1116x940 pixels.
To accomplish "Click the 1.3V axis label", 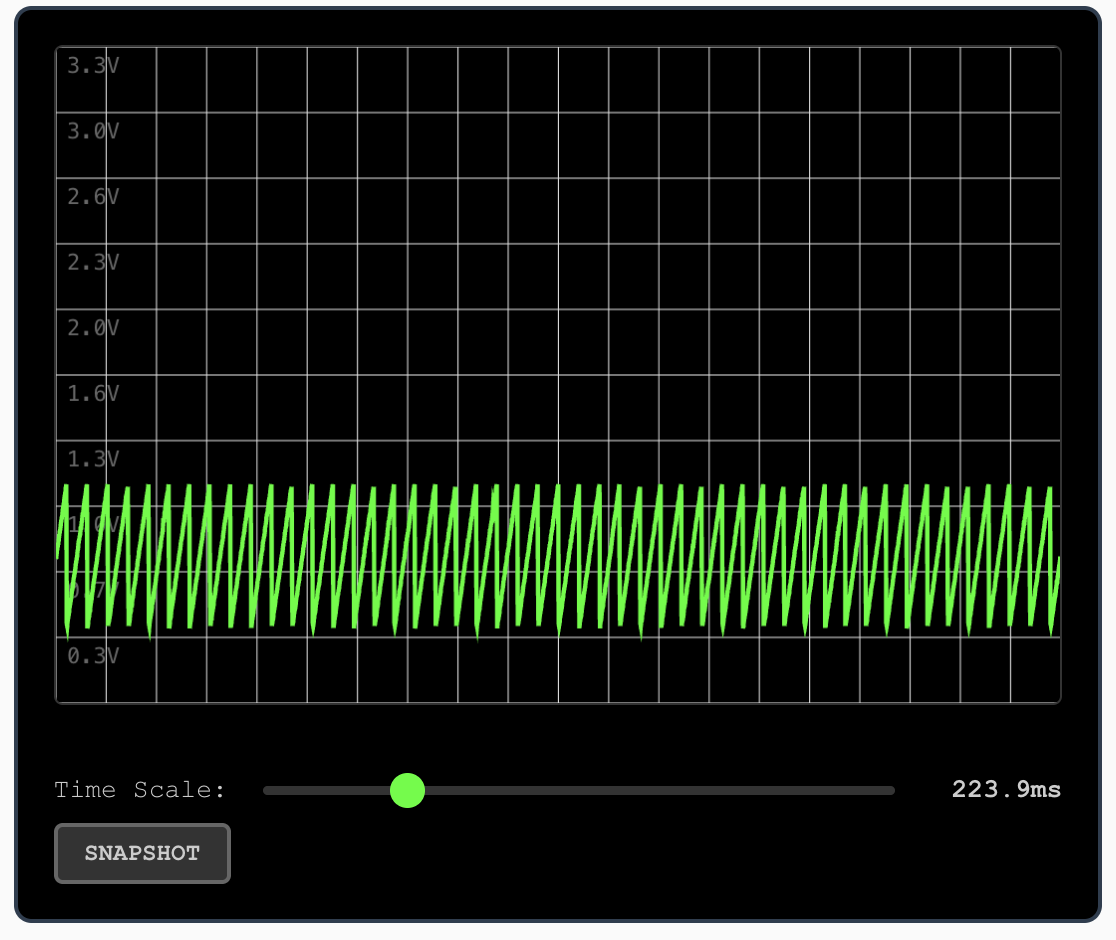I will point(93,459).
